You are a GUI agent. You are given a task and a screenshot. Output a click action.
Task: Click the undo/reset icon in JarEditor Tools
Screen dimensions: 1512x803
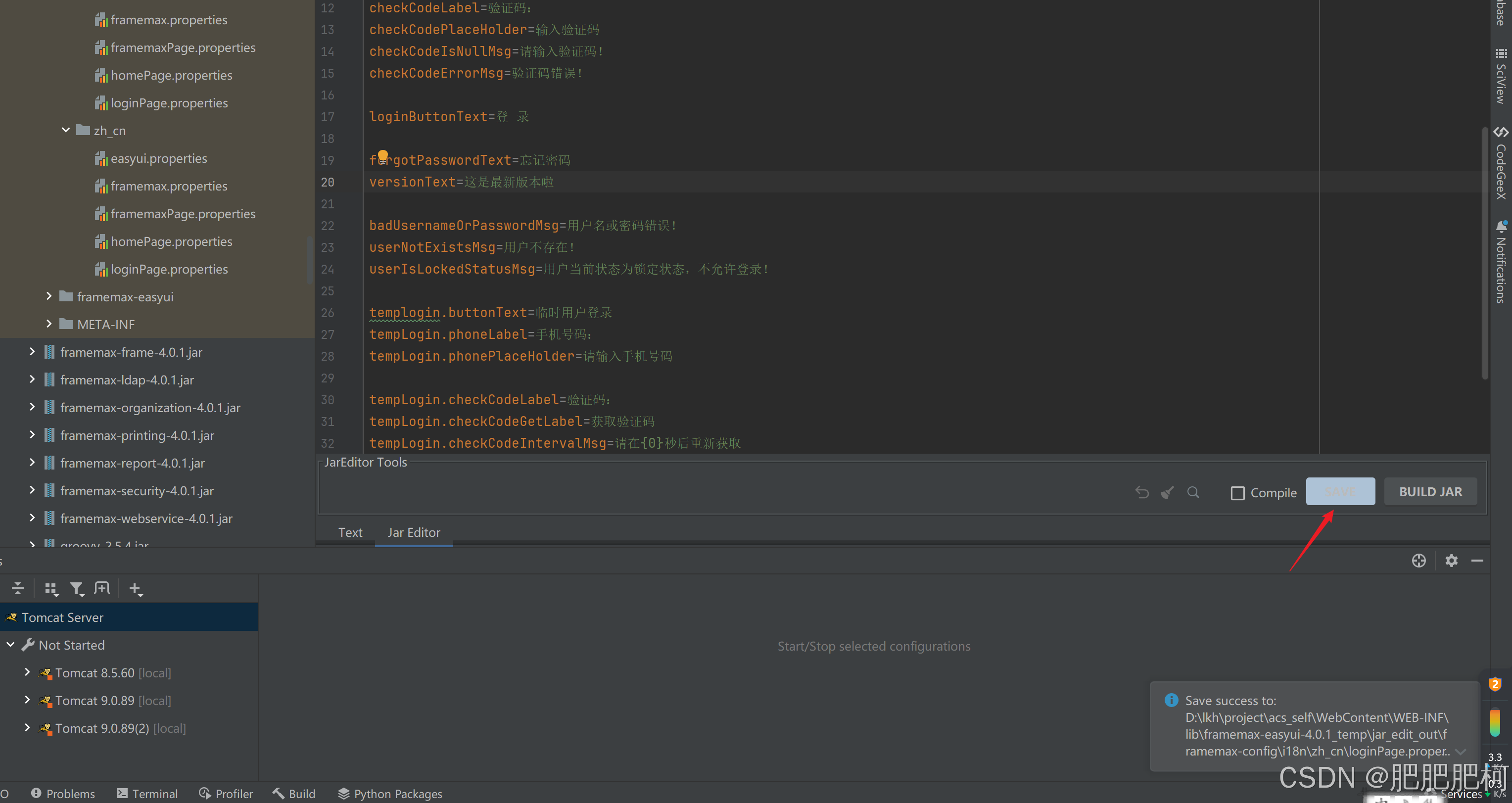click(1141, 492)
